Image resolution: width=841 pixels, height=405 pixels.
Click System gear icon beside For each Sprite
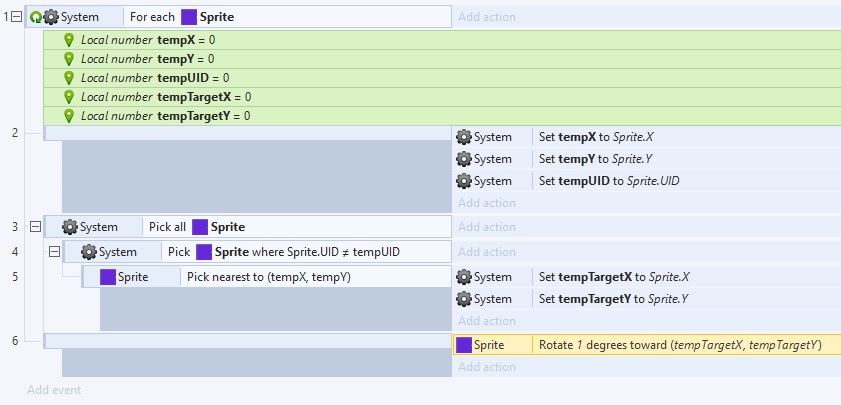[x=51, y=17]
